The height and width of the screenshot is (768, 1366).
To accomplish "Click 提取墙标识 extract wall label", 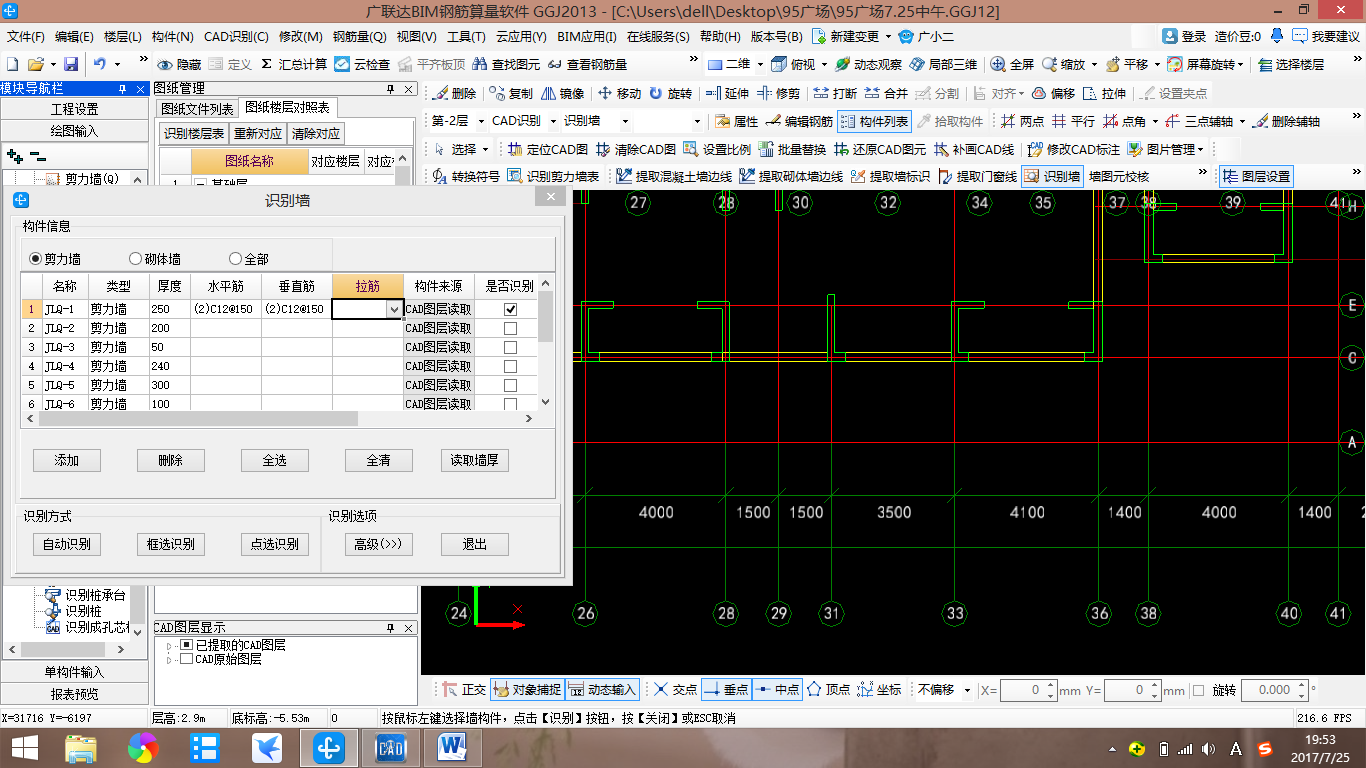I will [890, 177].
